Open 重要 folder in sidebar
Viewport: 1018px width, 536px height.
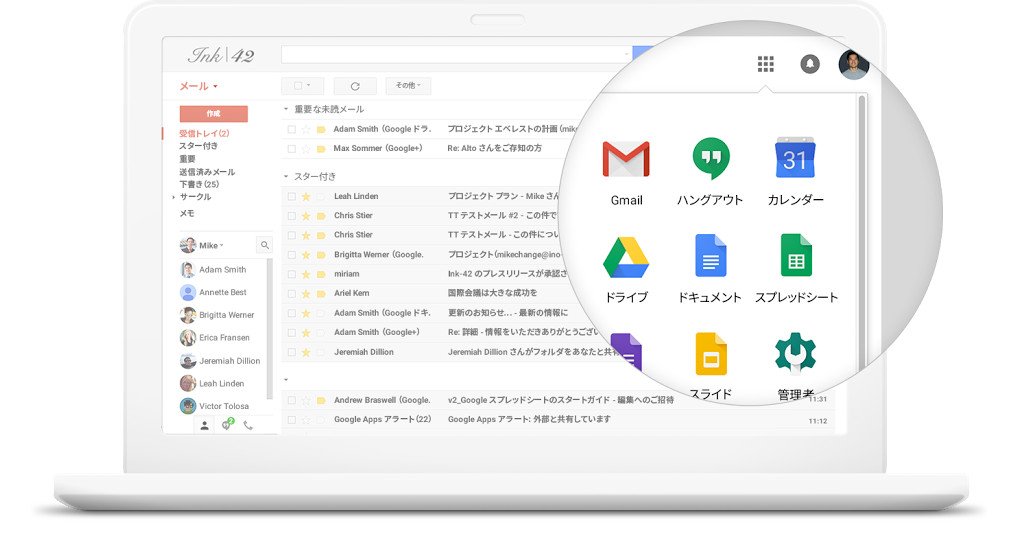click(x=187, y=159)
